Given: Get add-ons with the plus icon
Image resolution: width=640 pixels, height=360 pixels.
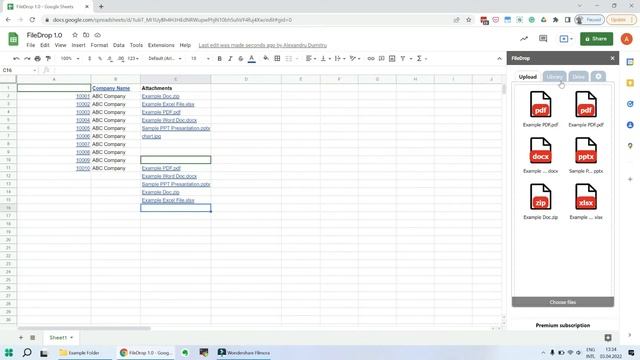Looking at the screenshot, I should pos(630,179).
